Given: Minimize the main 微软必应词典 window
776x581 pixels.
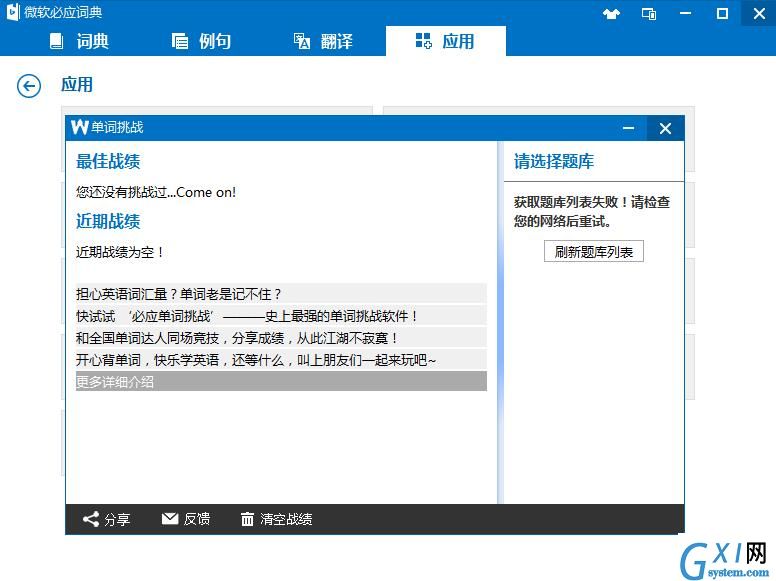Looking at the screenshot, I should click(x=685, y=13).
